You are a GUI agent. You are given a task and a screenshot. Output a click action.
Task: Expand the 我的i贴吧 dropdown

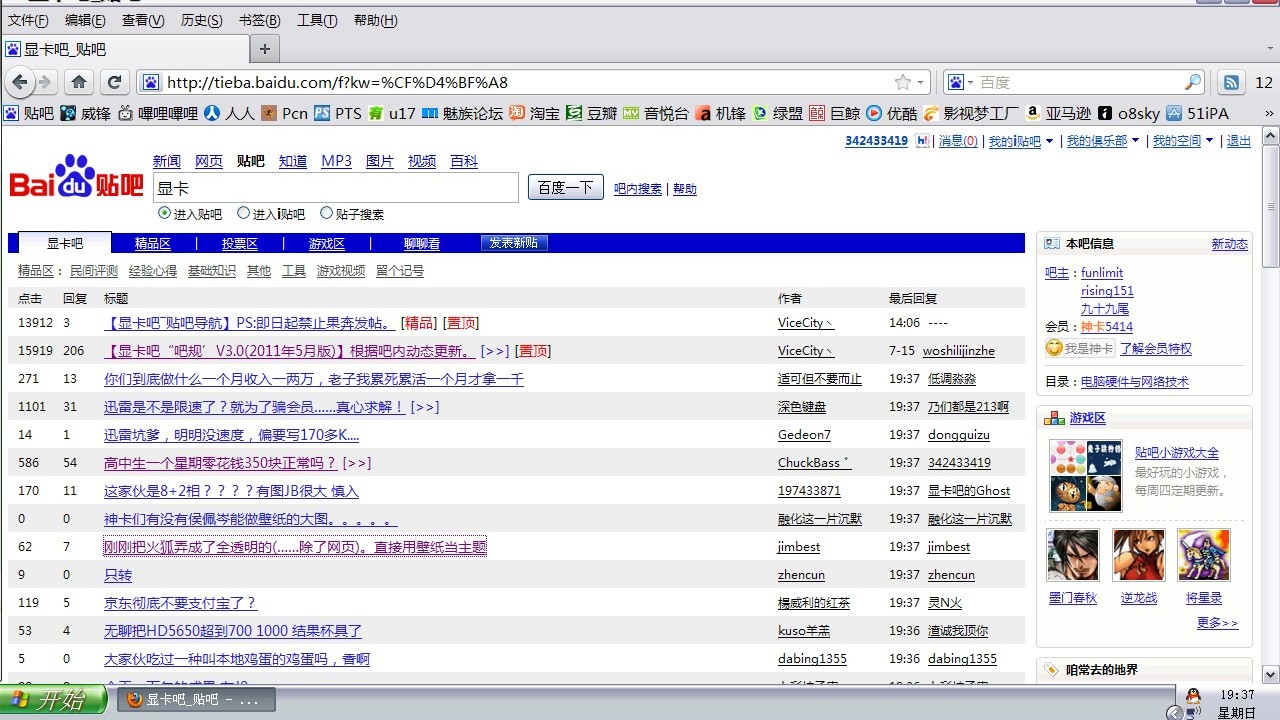coord(1049,141)
